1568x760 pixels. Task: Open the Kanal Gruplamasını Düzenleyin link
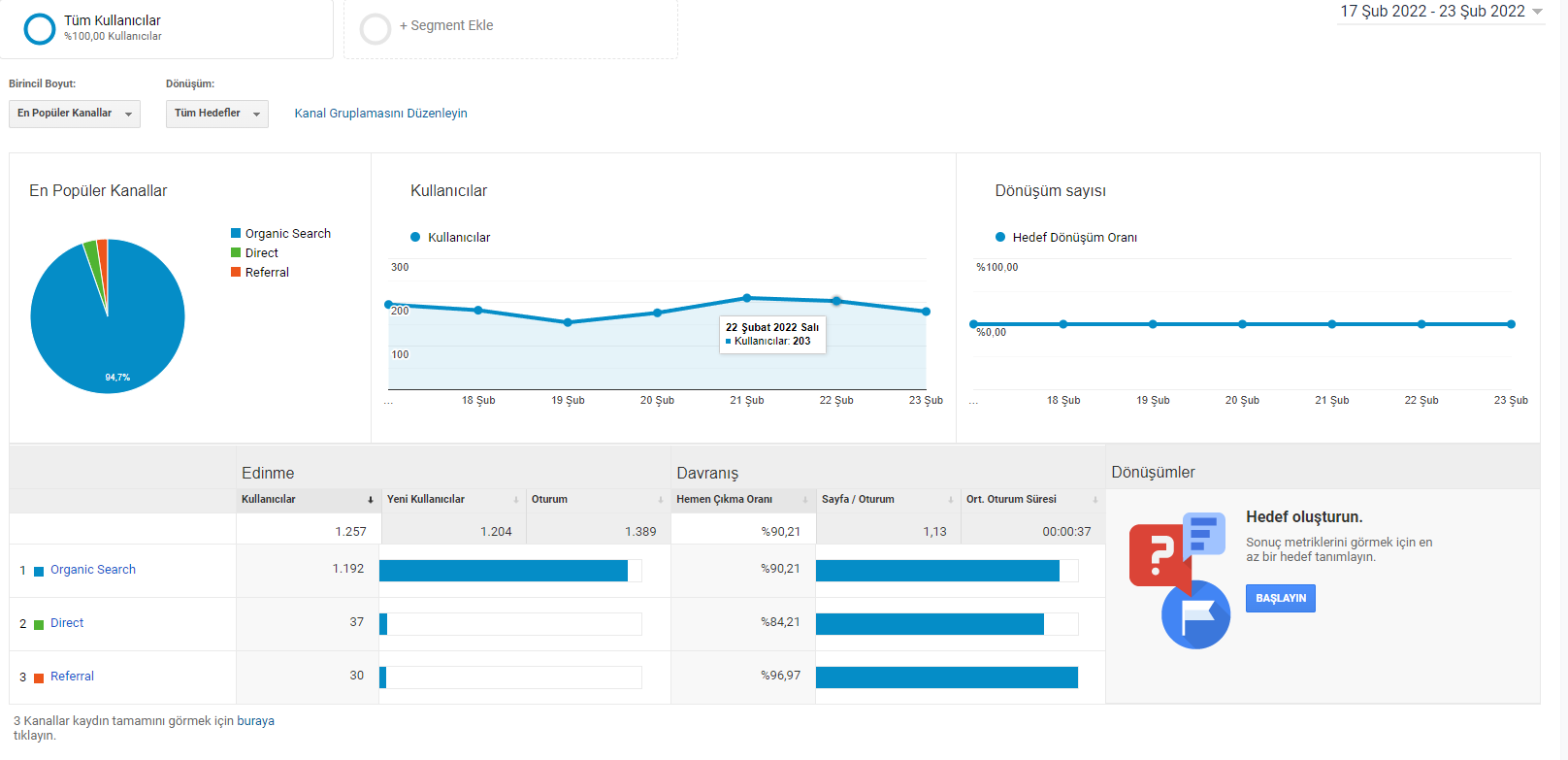[x=380, y=114]
